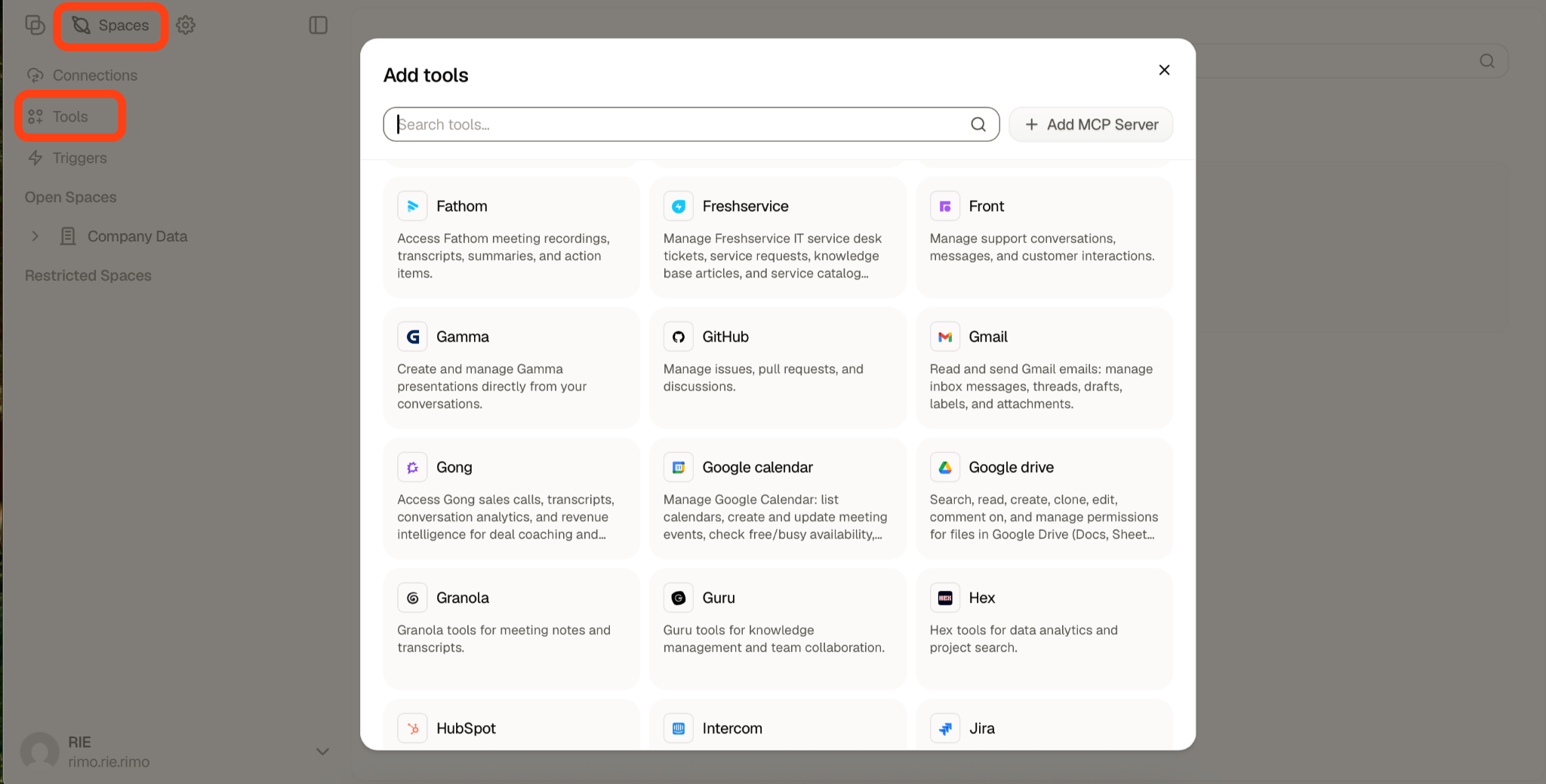Toggle the sidebar panel icon
1546x784 pixels.
pyautogui.click(x=319, y=25)
